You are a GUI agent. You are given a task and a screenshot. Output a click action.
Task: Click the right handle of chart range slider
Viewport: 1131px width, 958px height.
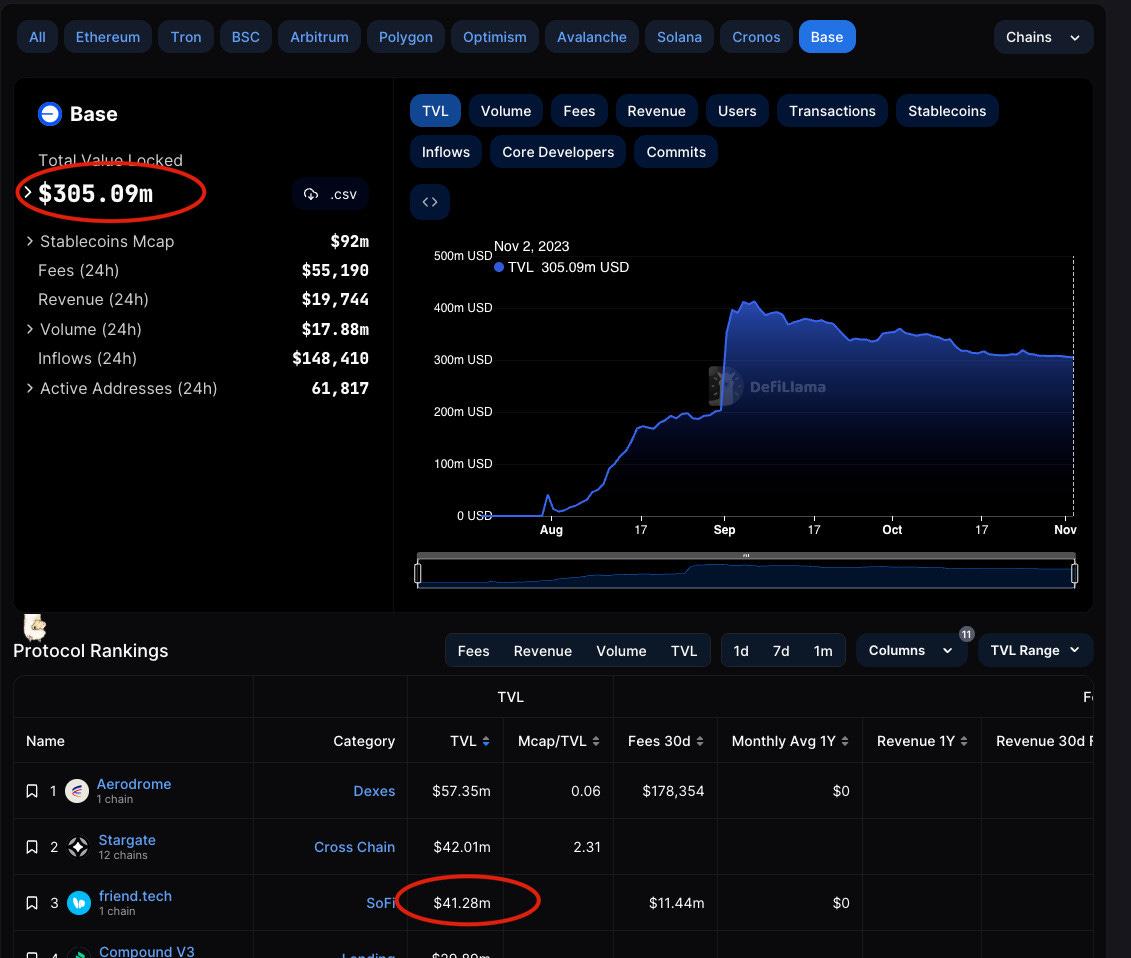pos(1075,574)
